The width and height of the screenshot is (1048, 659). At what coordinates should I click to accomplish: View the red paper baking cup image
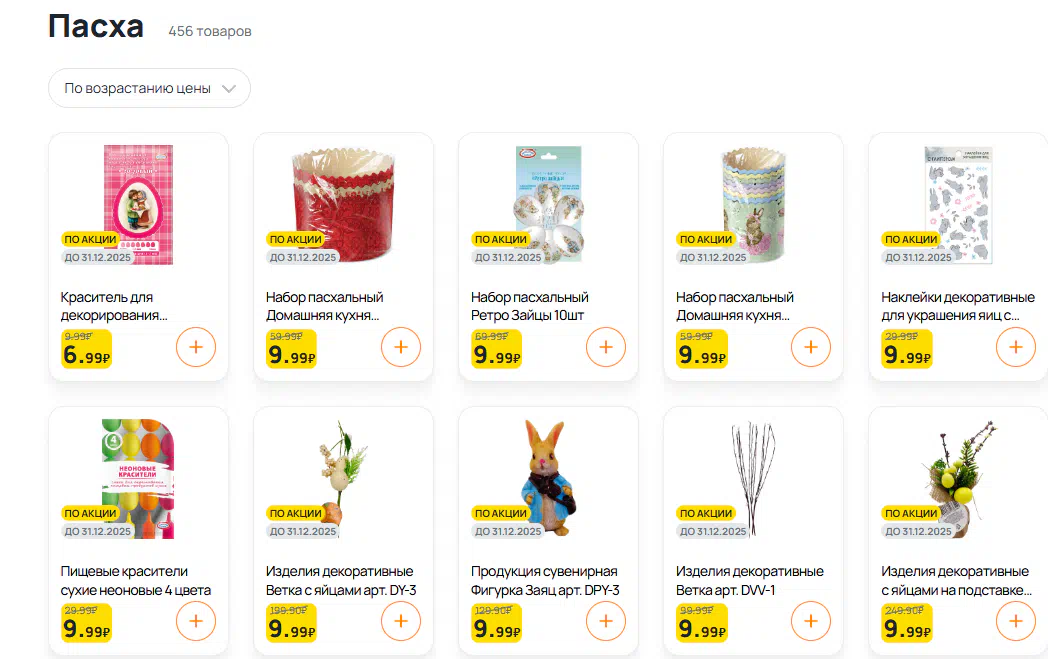[344, 205]
